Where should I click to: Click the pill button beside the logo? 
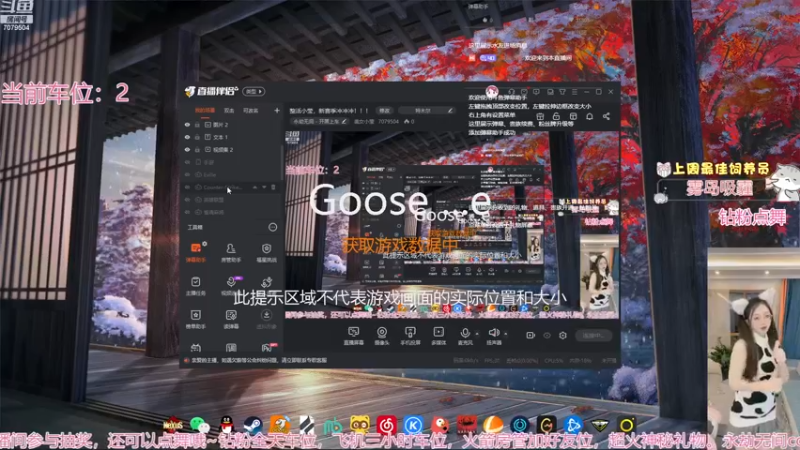[254, 91]
